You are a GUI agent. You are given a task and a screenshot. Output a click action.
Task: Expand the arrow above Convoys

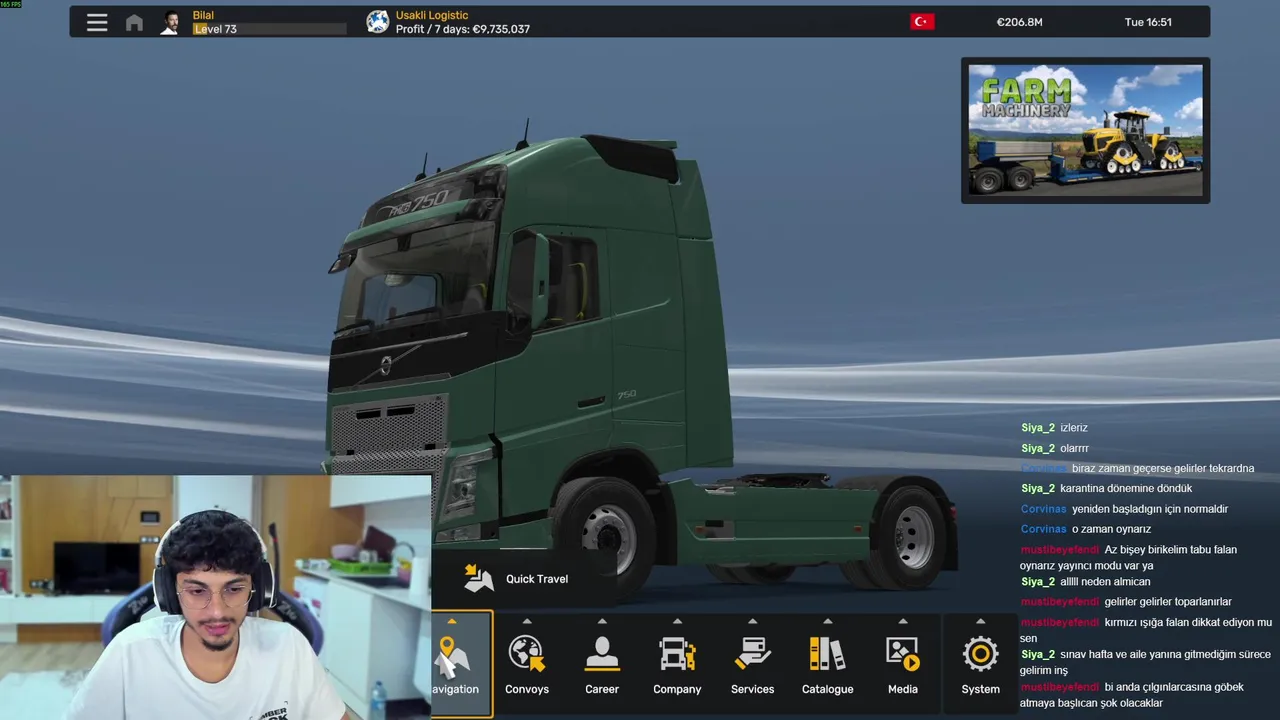[527, 621]
